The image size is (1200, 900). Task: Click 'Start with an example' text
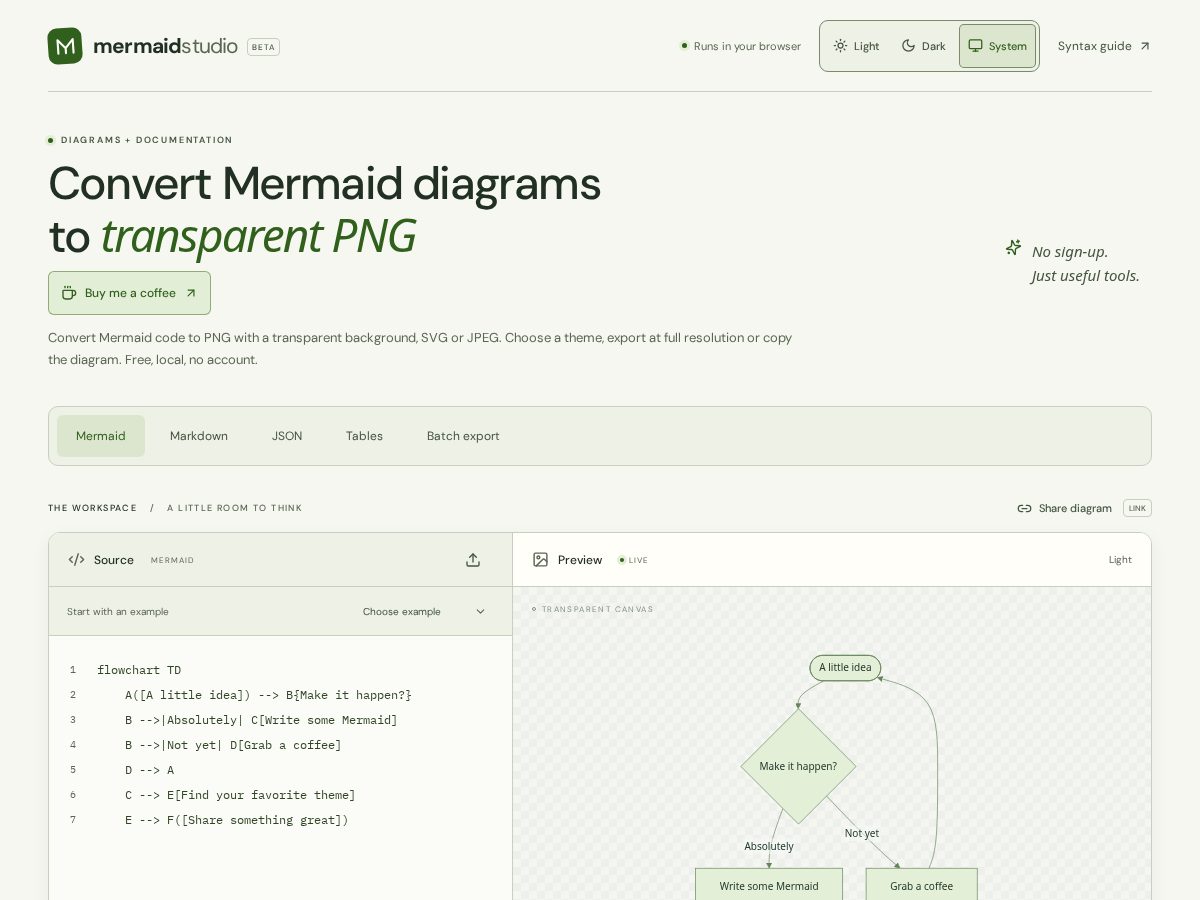[118, 611]
